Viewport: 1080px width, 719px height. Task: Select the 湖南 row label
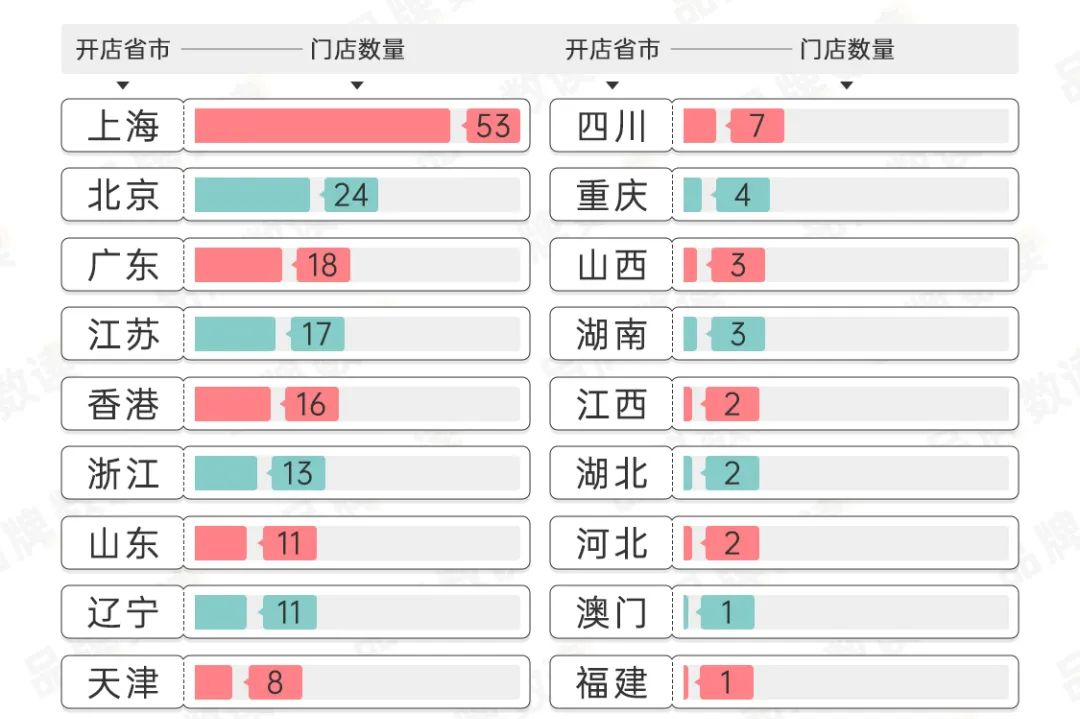point(611,334)
